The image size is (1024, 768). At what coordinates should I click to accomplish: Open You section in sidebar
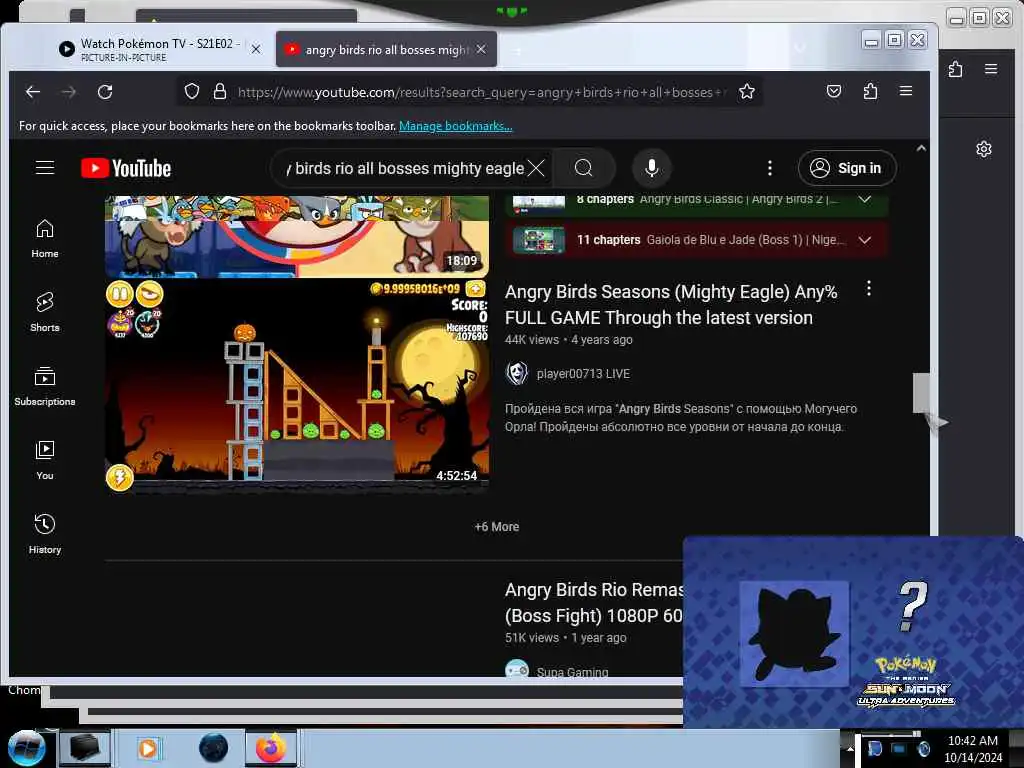[x=44, y=460]
